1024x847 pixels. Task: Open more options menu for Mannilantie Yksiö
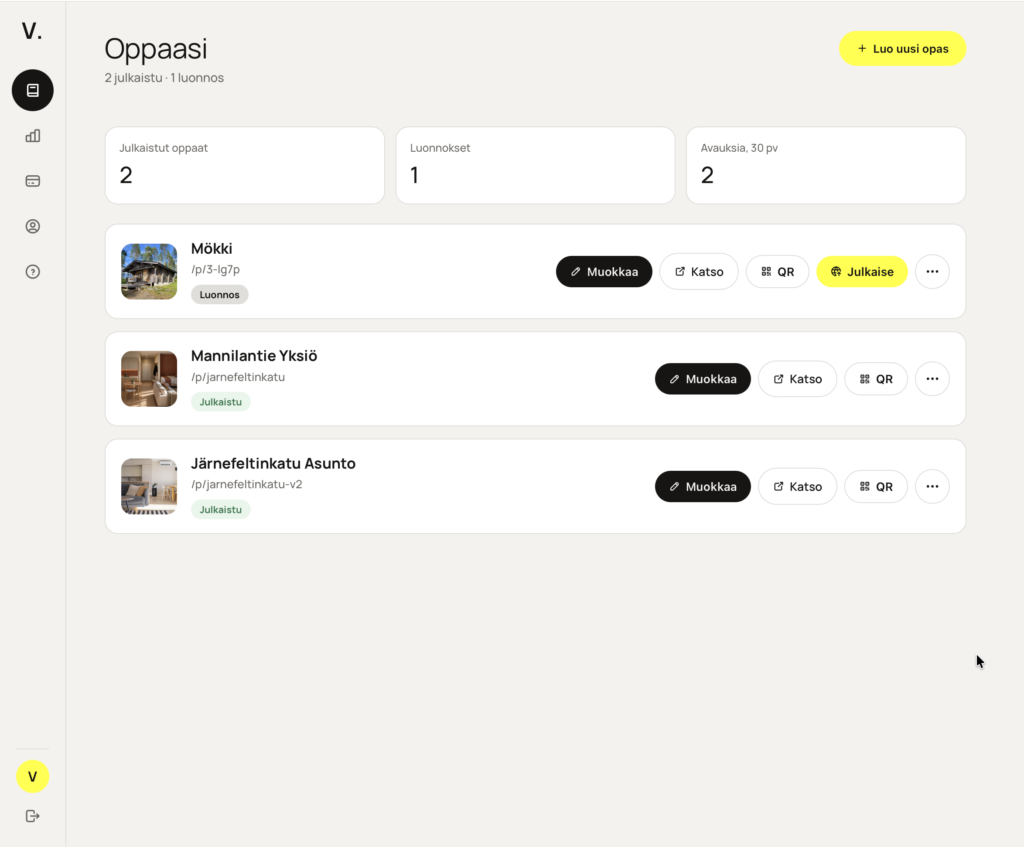[x=932, y=379]
